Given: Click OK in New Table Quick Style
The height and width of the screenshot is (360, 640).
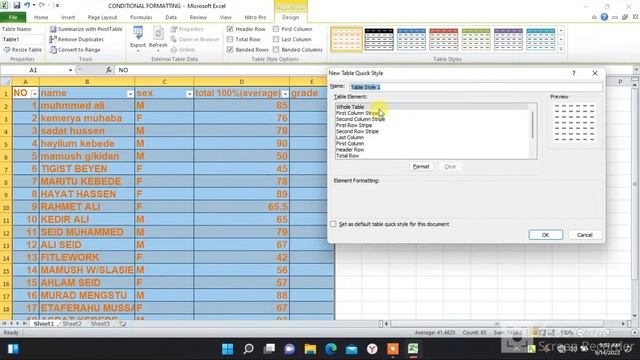Looking at the screenshot, I should click(x=546, y=235).
